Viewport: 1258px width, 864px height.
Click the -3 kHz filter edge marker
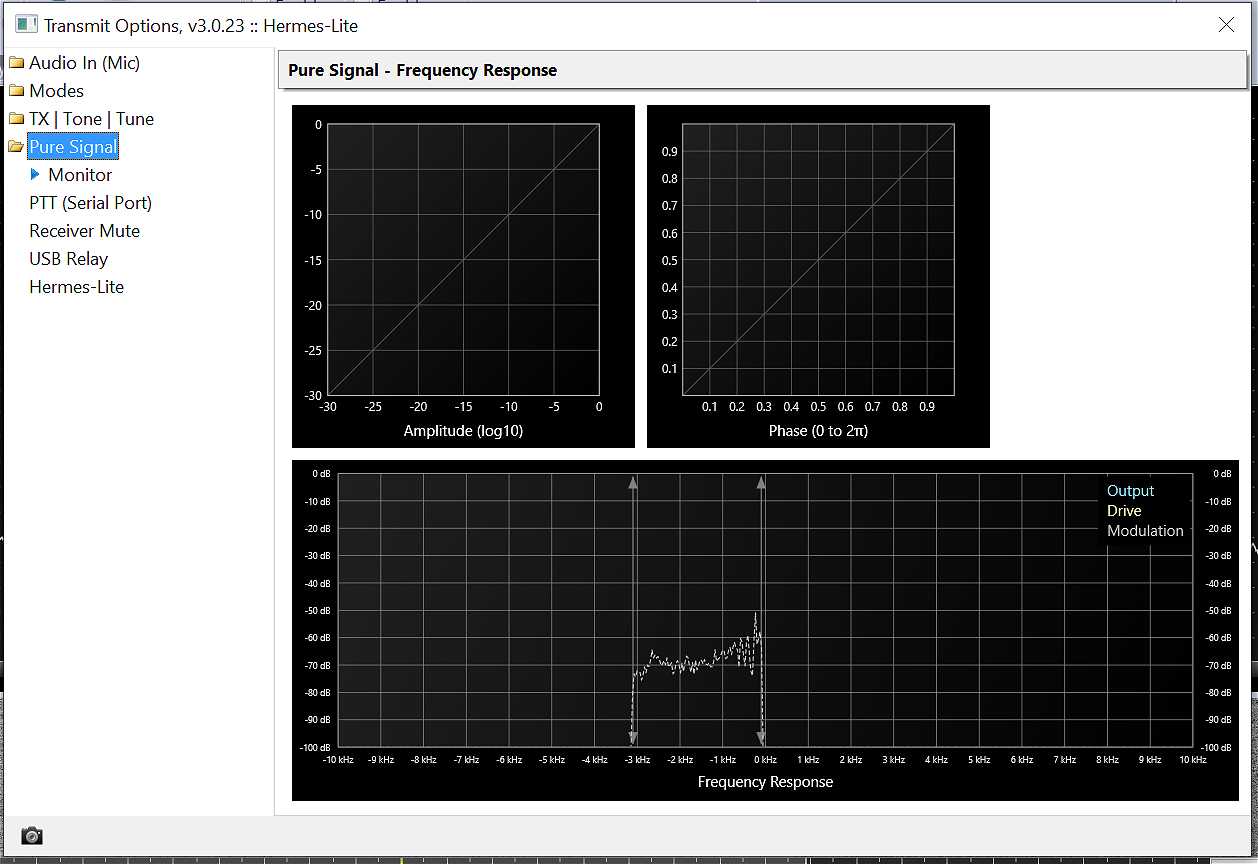click(633, 610)
